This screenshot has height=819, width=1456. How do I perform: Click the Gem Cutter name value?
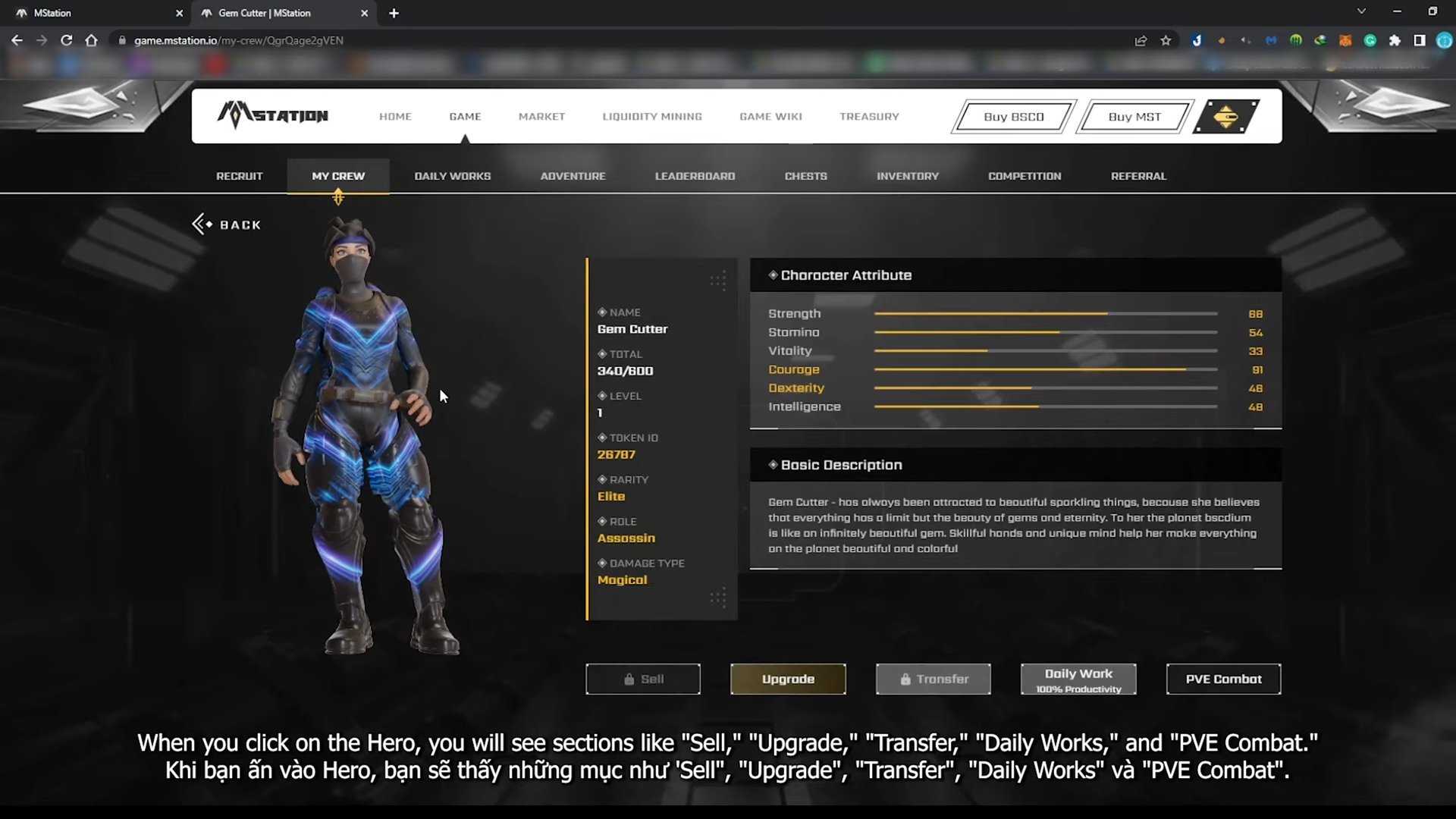[632, 329]
